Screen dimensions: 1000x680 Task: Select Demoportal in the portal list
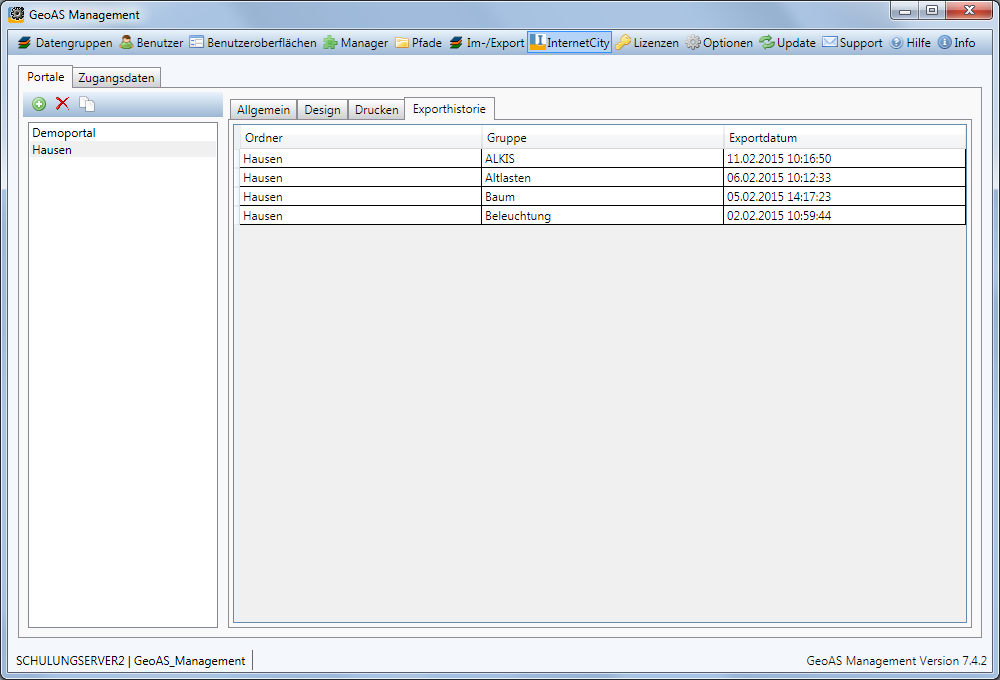pyautogui.click(x=64, y=132)
